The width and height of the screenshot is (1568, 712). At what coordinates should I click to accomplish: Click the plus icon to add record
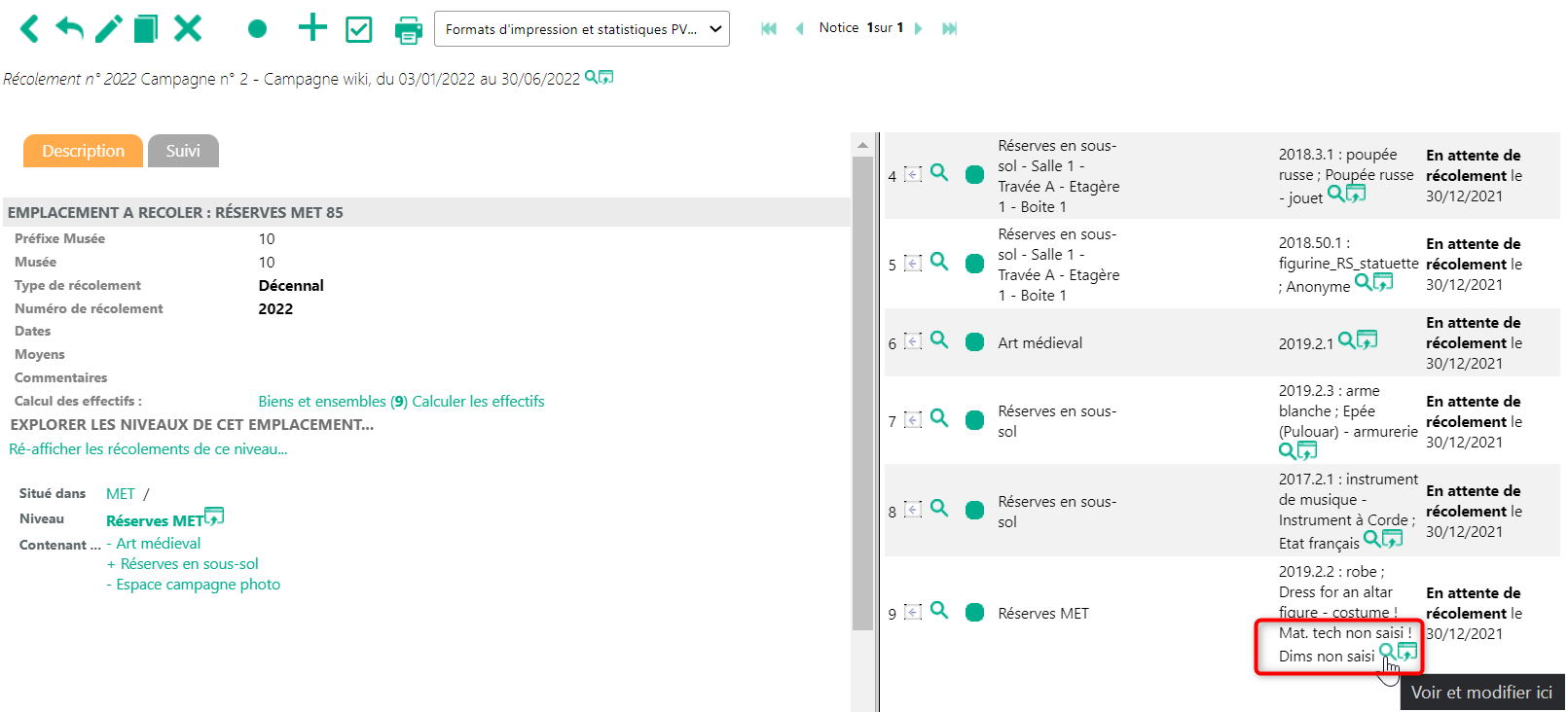click(312, 28)
